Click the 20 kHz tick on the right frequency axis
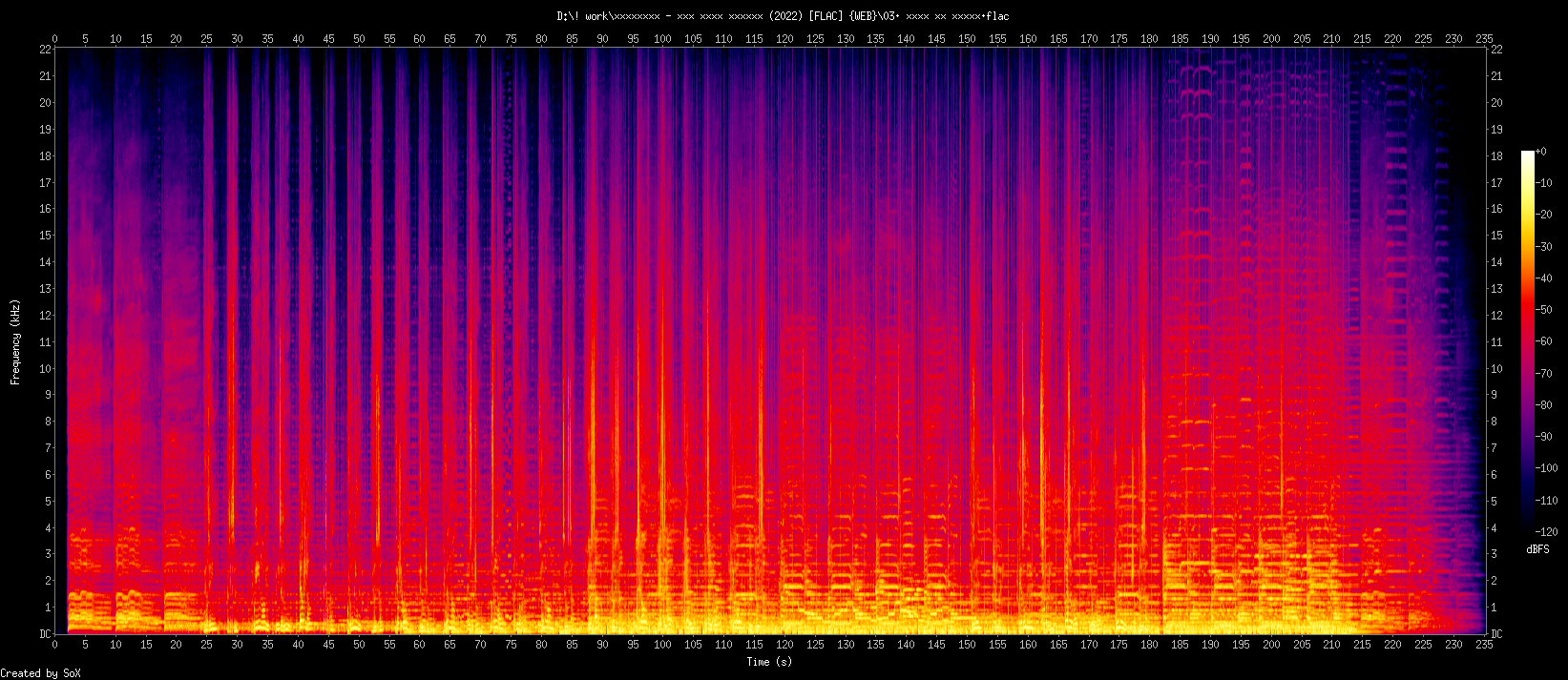This screenshot has height=680, width=1568. point(1496,103)
